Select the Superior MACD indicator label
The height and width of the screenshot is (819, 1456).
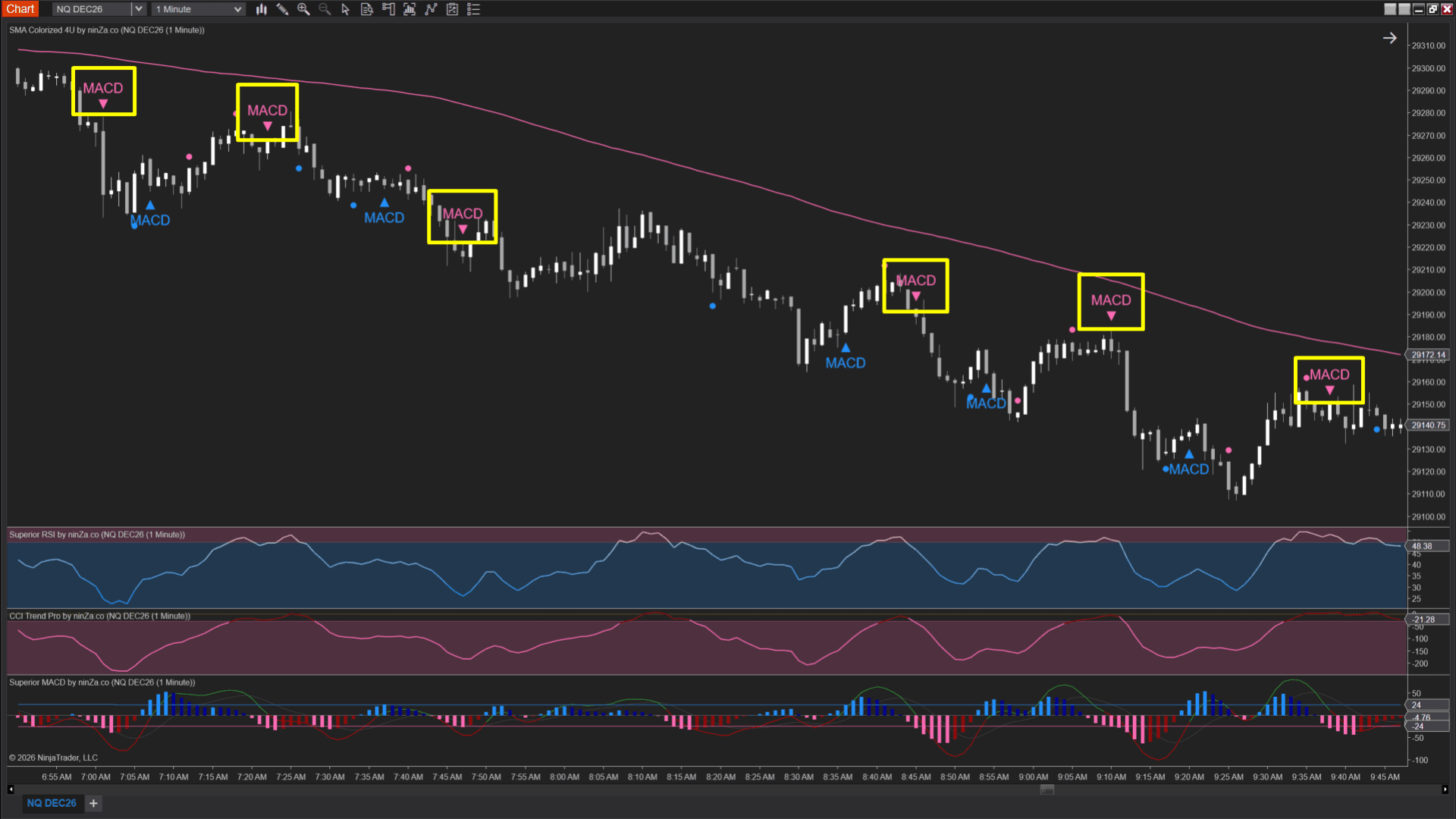point(102,682)
